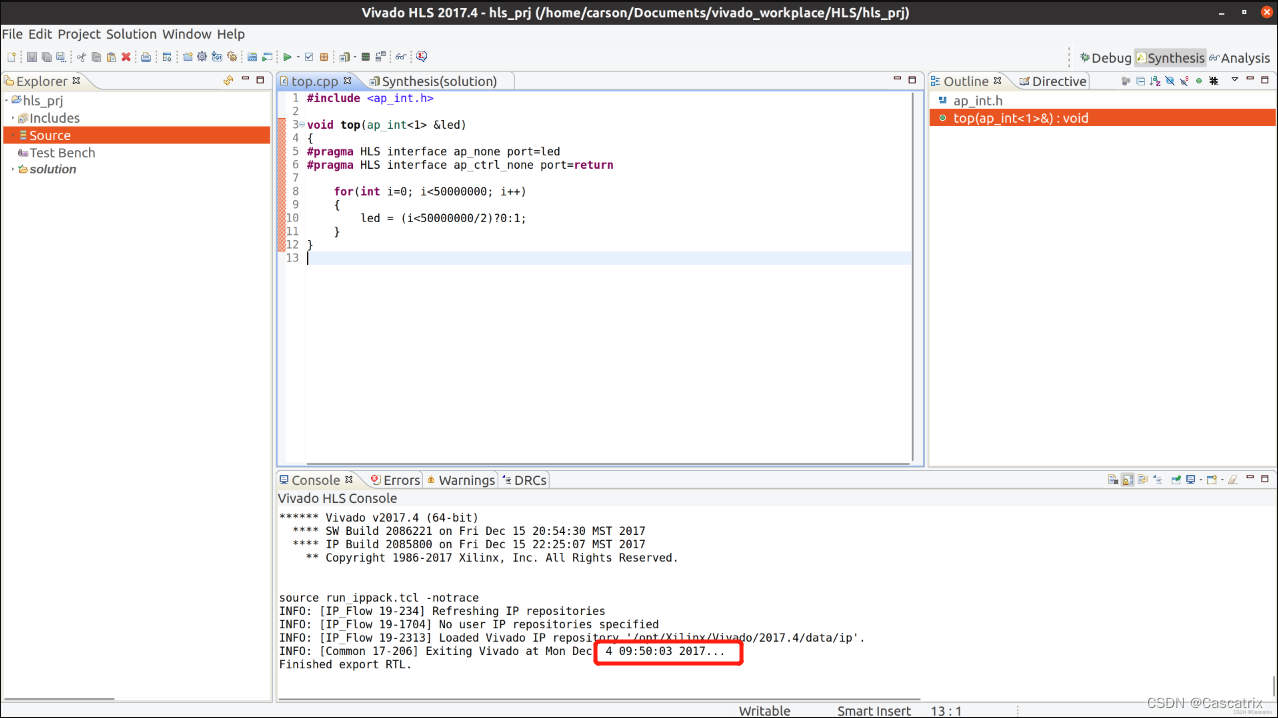Switch to the DRCs tab

coord(523,480)
